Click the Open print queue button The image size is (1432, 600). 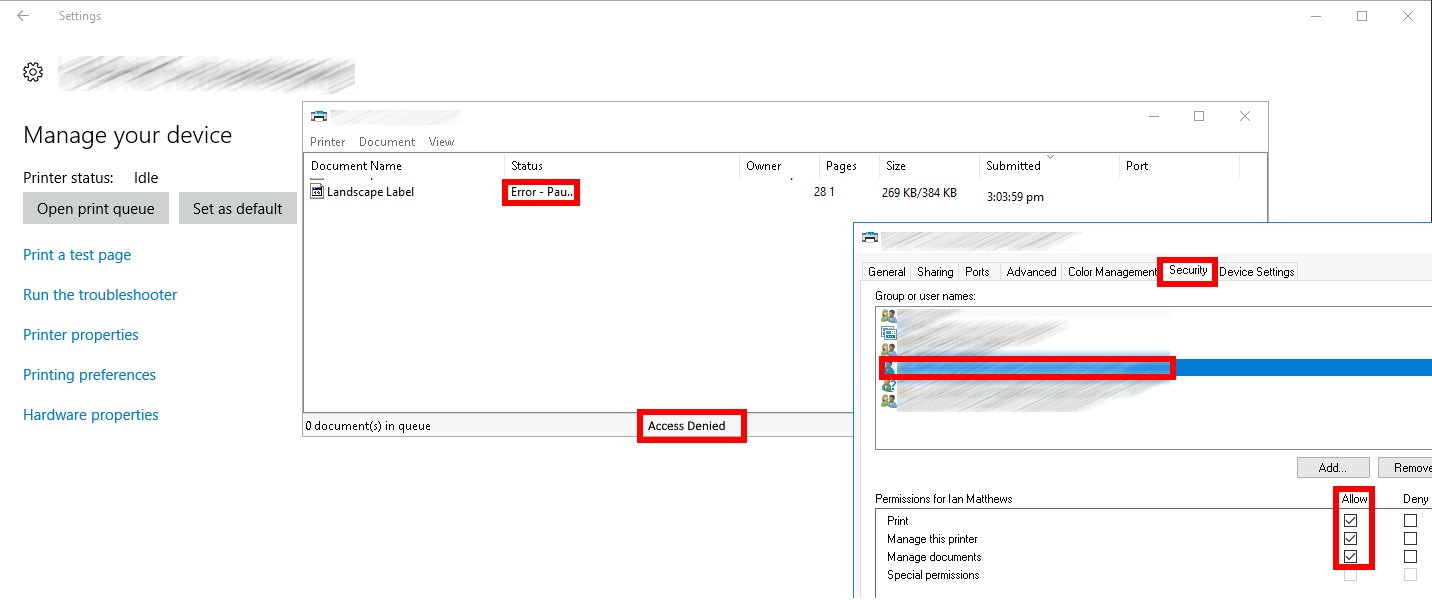(96, 209)
